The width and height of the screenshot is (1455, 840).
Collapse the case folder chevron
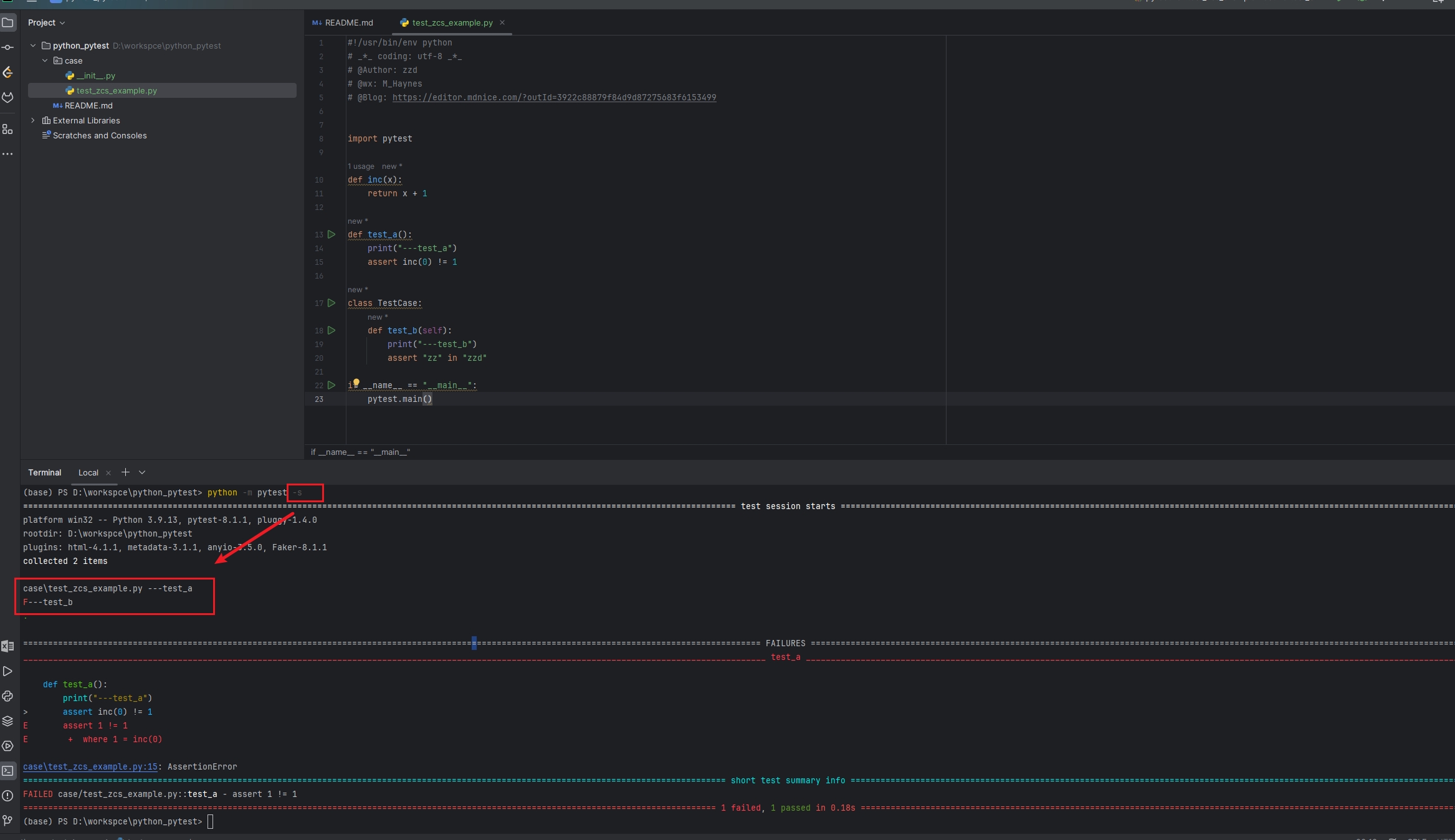pos(45,60)
